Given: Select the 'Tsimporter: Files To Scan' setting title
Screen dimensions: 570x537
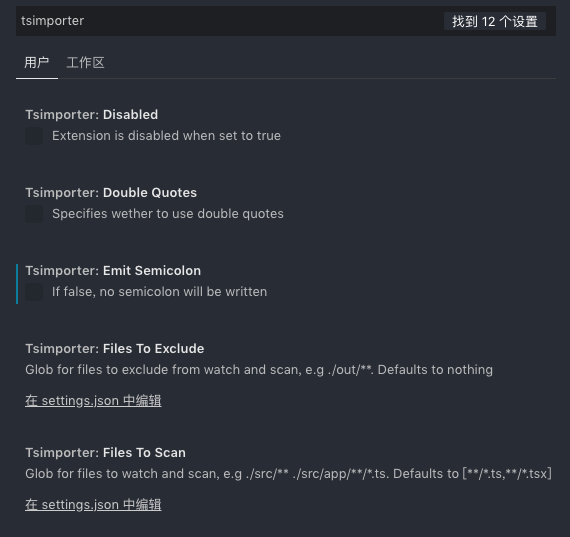Looking at the screenshot, I should (x=105, y=453).
